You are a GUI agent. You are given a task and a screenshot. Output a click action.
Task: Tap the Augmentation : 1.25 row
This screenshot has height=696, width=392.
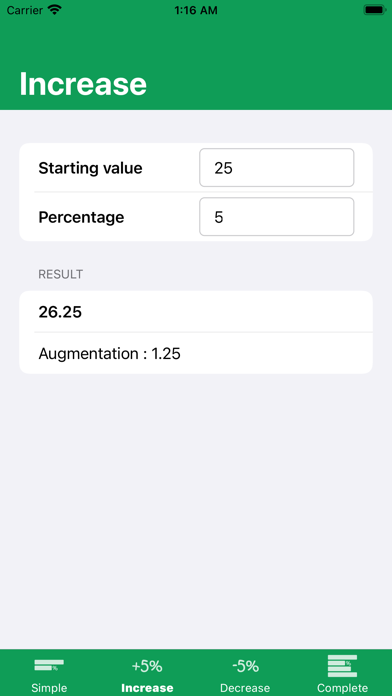point(196,353)
